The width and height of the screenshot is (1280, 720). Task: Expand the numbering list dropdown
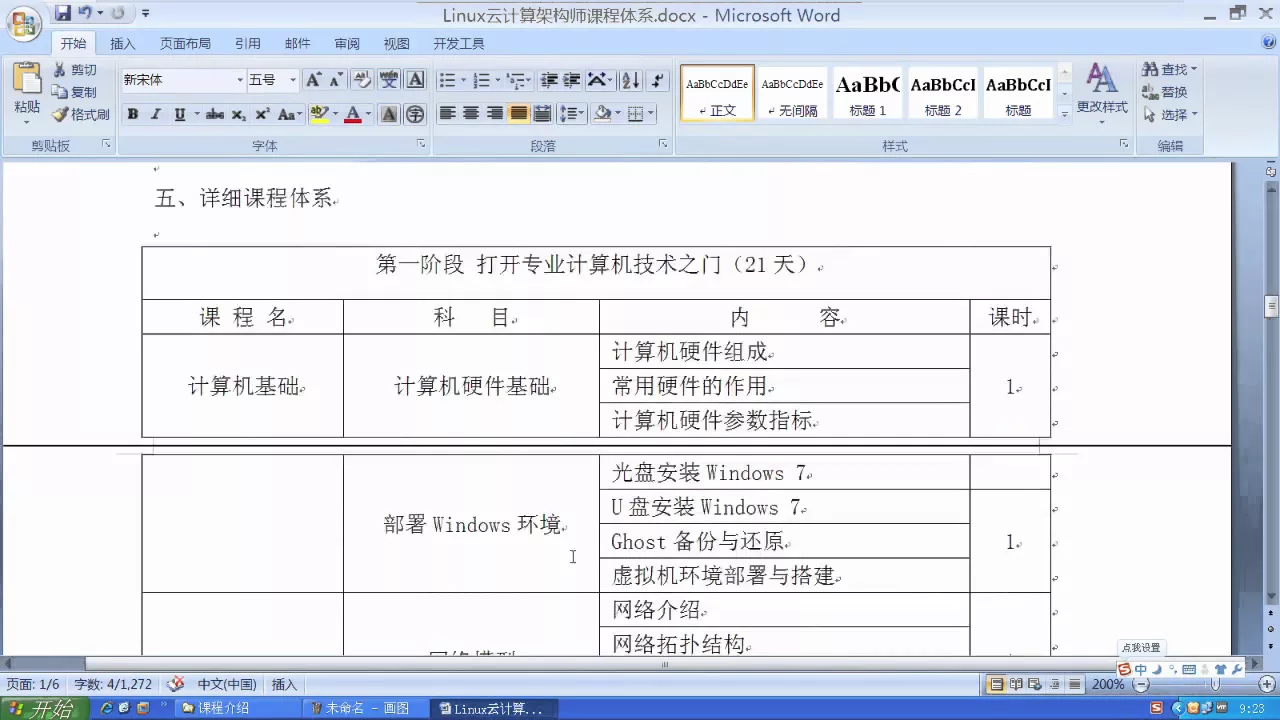[497, 80]
